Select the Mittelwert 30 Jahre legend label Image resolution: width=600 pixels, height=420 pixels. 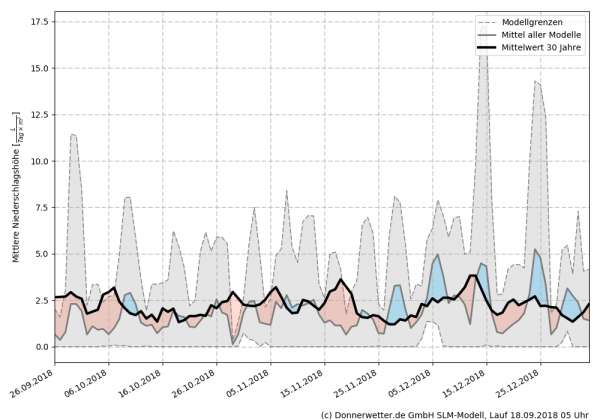(x=545, y=47)
